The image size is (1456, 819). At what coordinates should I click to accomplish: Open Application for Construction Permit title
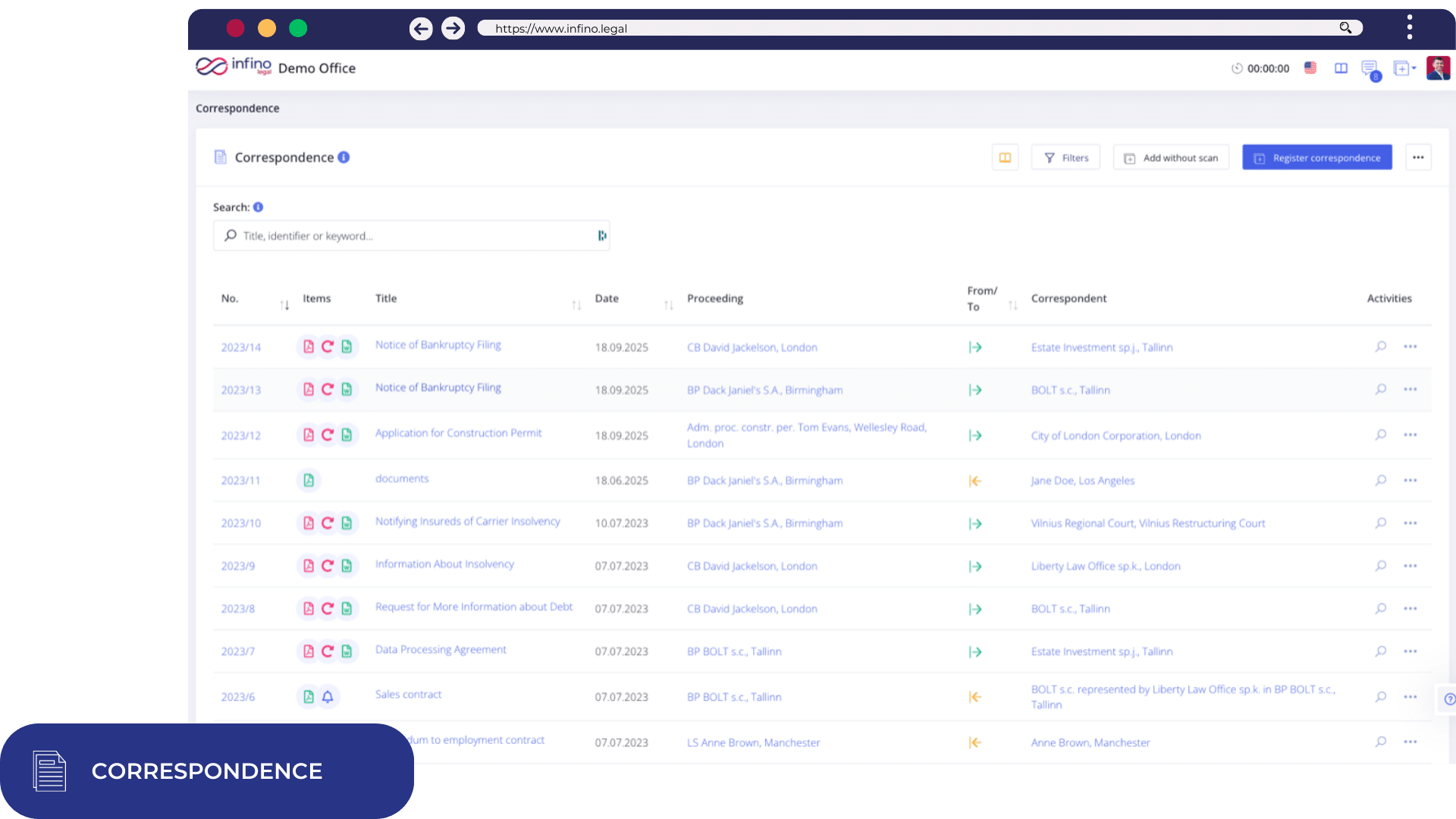458,433
